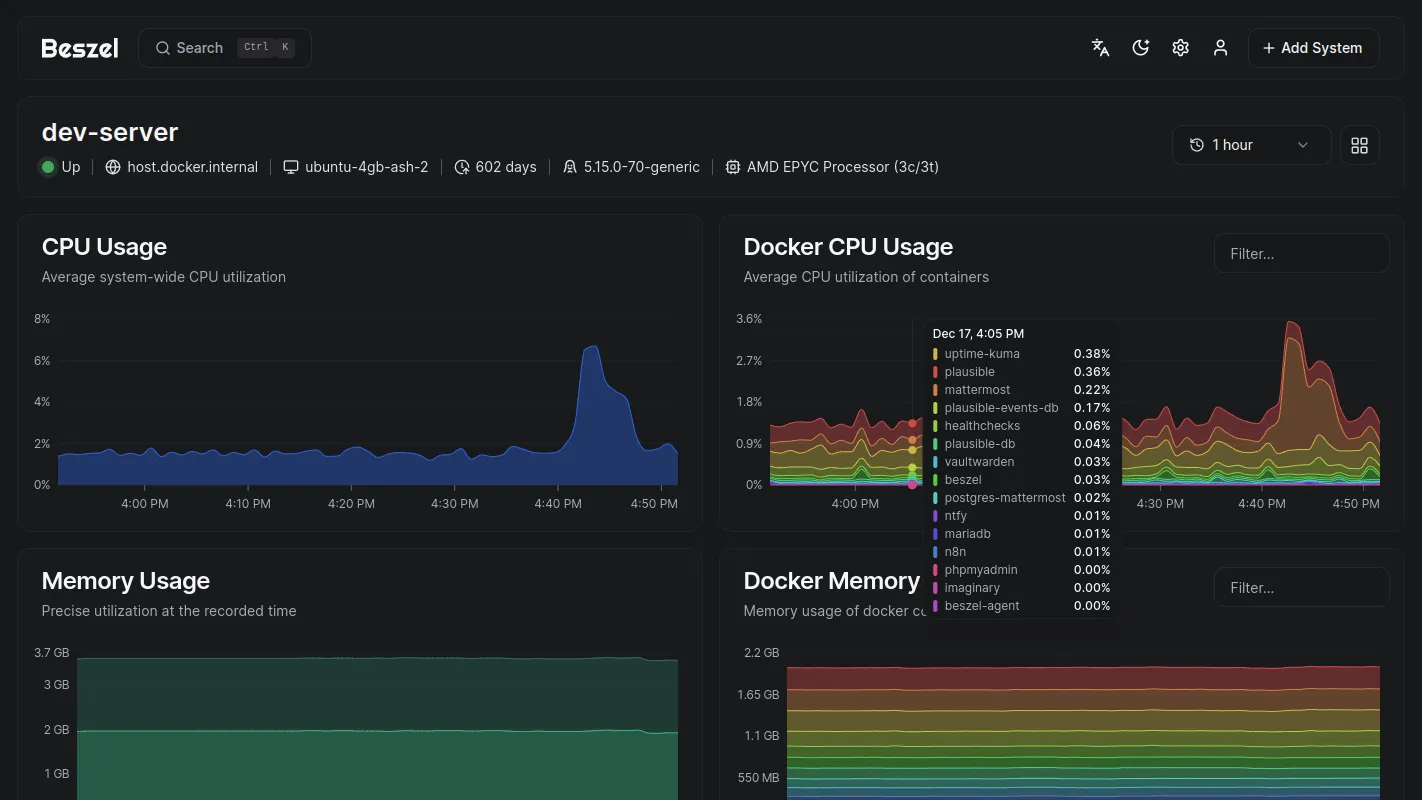
Task: Click the Docker CPU Usage heading
Action: click(848, 247)
